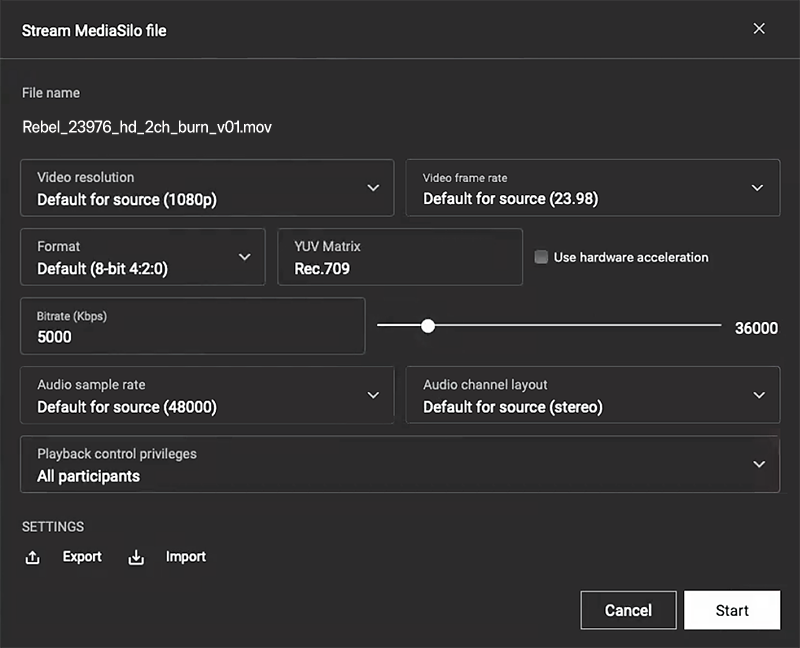The width and height of the screenshot is (800, 648).
Task: Click the 36000 maximum bitrate value
Action: pos(756,328)
